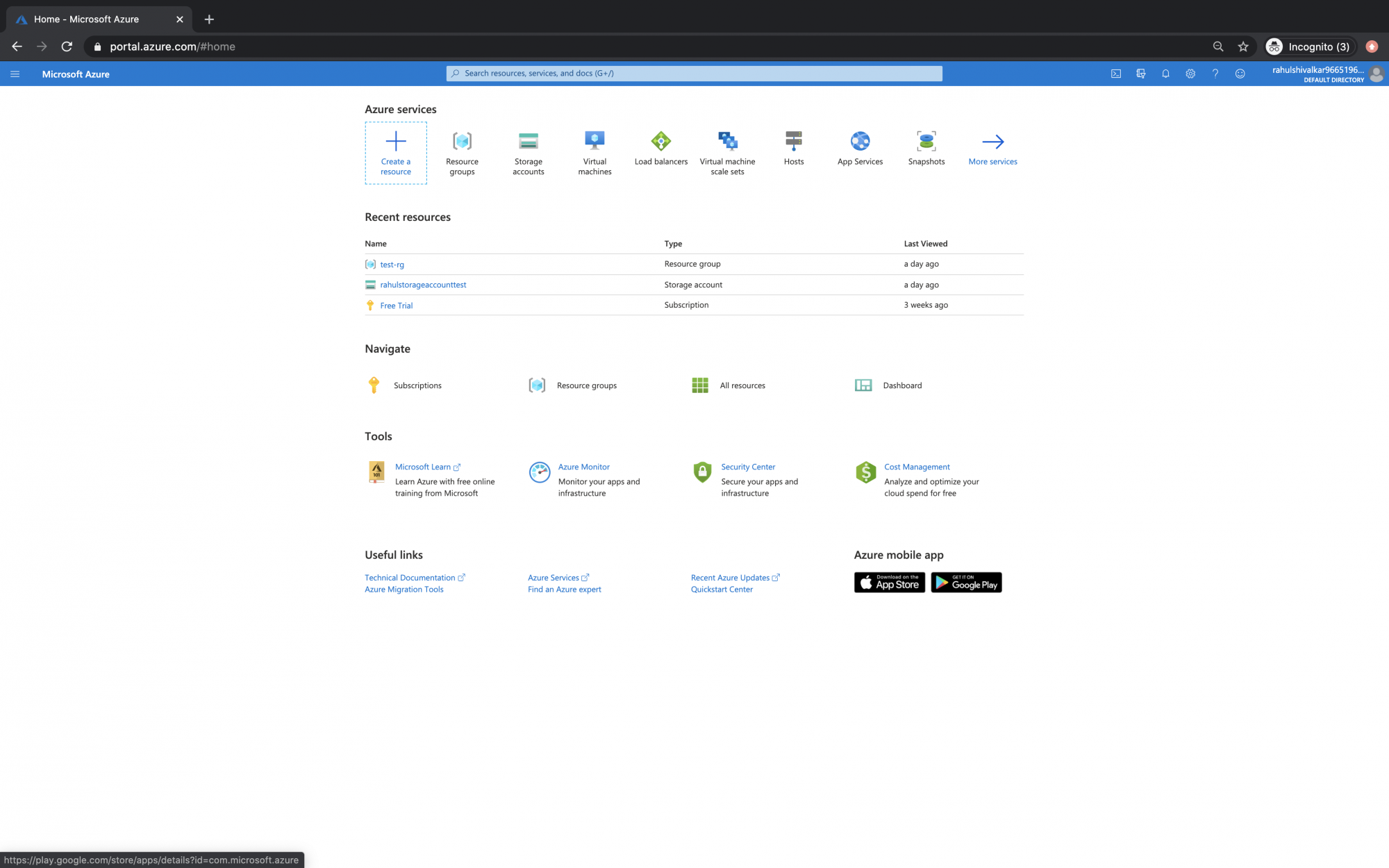The image size is (1389, 868).
Task: Select the Load balancers service
Action: (x=660, y=146)
